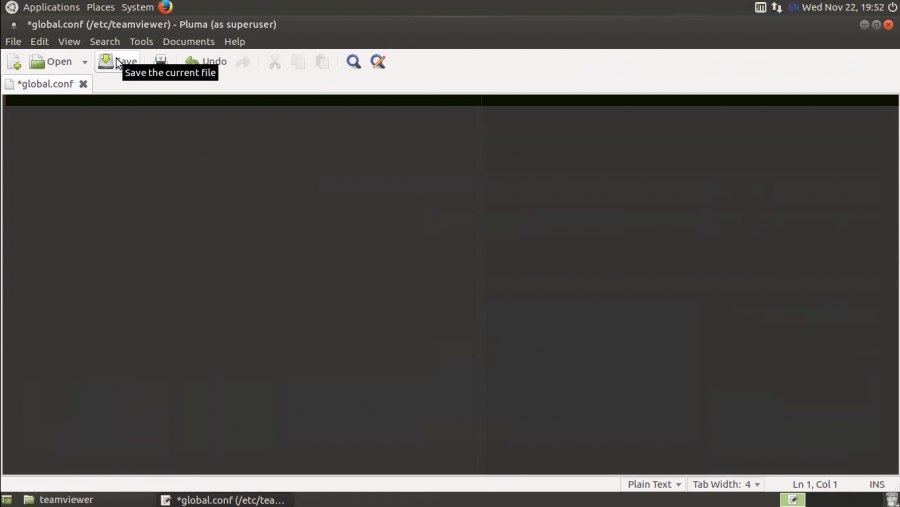Open the Documents menu
Screen dimensions: 900x507
pos(188,42)
